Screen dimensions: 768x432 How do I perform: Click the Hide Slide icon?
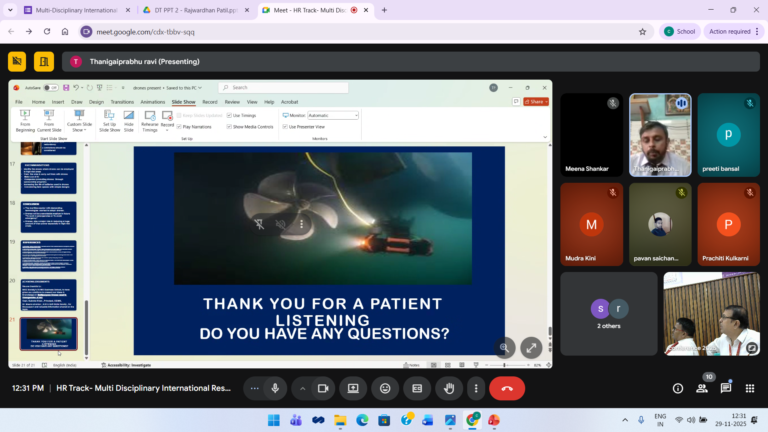(129, 120)
